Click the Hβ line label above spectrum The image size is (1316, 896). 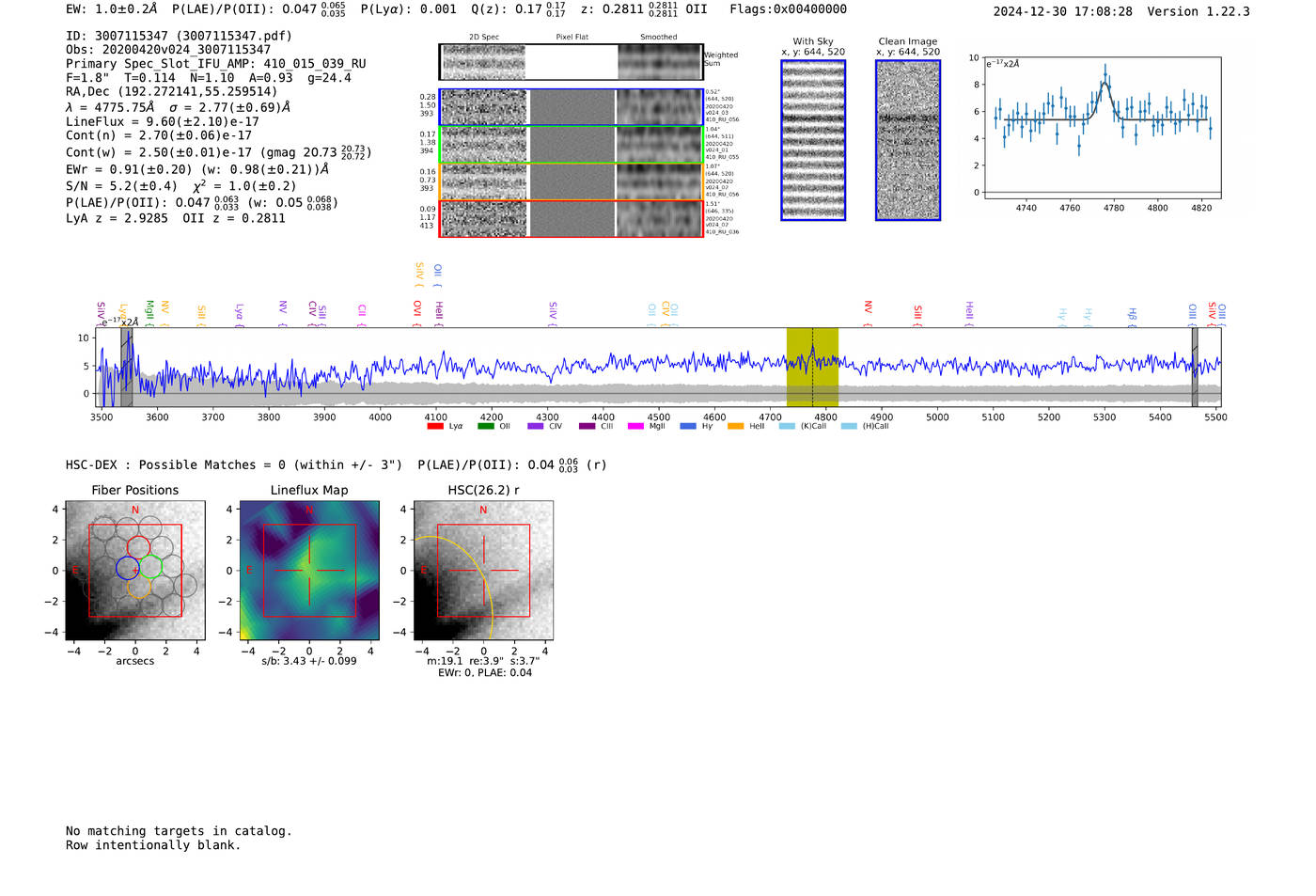[x=1132, y=315]
